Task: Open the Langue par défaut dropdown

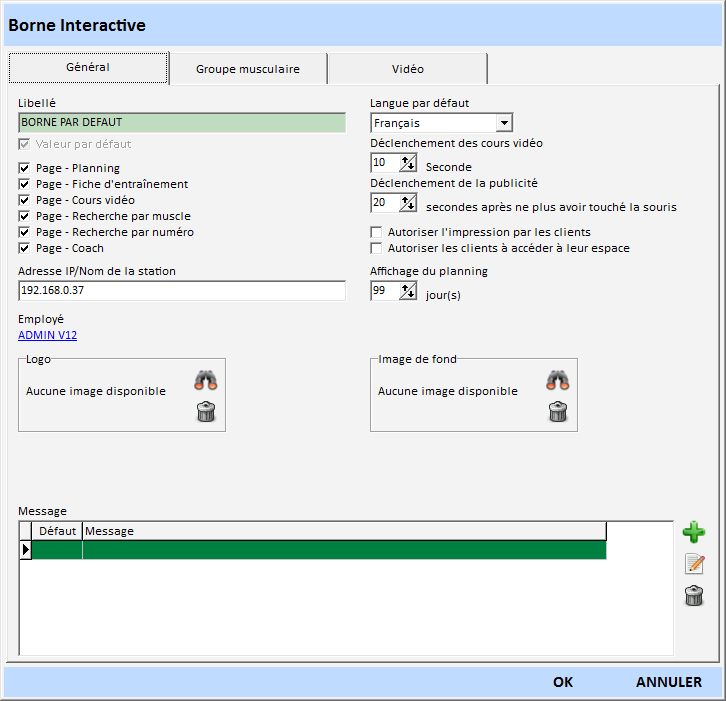Action: pyautogui.click(x=504, y=123)
